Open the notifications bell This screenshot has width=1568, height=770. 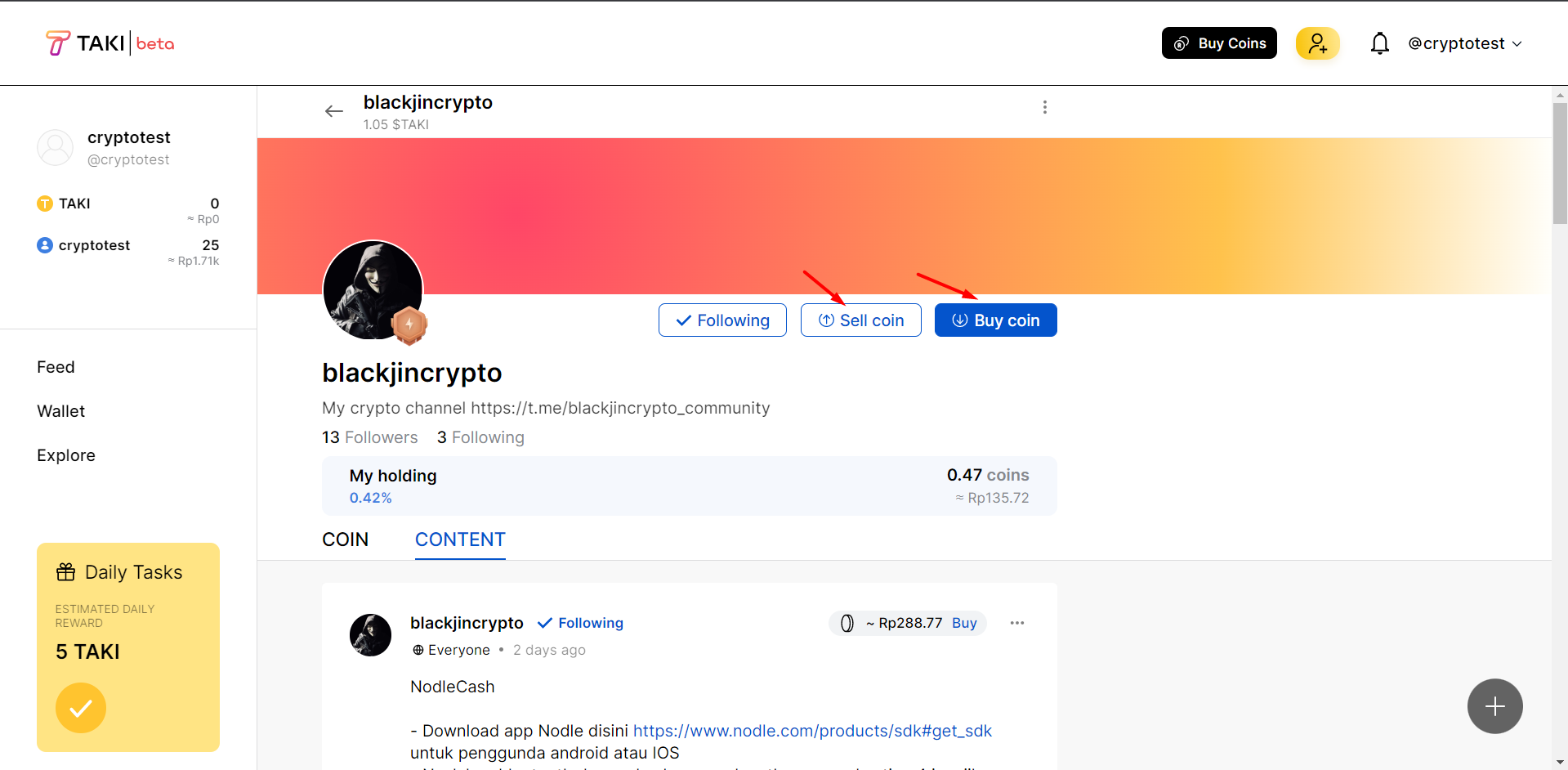coord(1379,43)
